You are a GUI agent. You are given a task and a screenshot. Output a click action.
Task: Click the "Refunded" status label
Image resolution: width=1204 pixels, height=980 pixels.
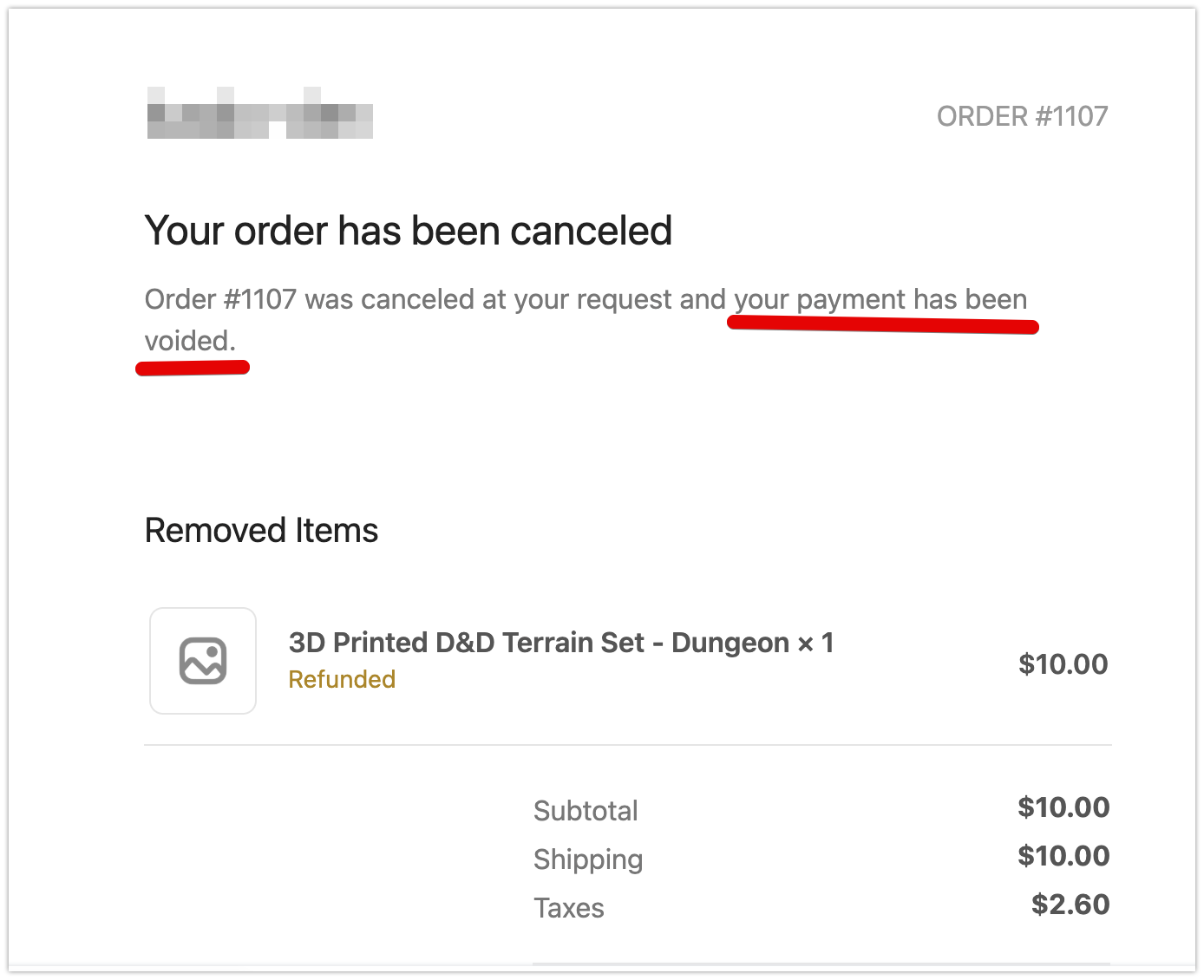click(342, 679)
